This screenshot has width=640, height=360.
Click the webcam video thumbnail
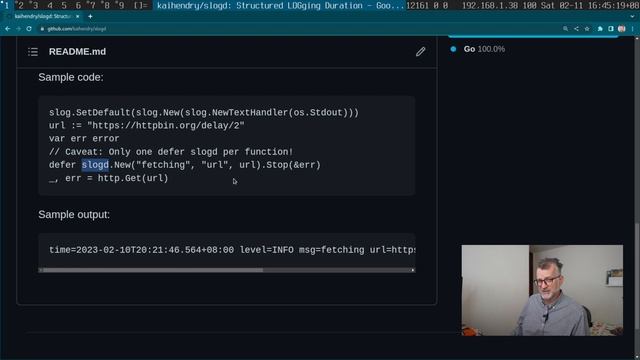542,290
